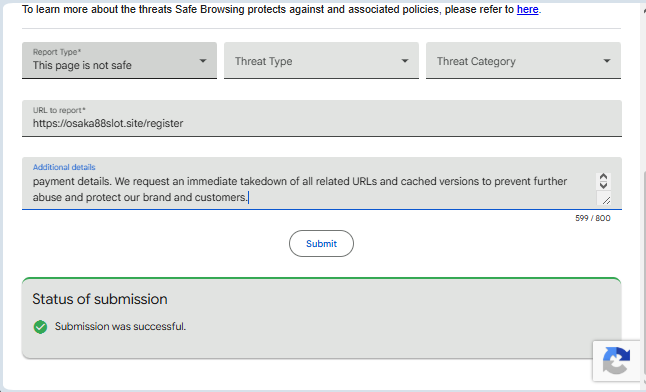Click the reCAPTCHA badge icon
Image resolution: width=646 pixels, height=392 pixels.
point(616,361)
